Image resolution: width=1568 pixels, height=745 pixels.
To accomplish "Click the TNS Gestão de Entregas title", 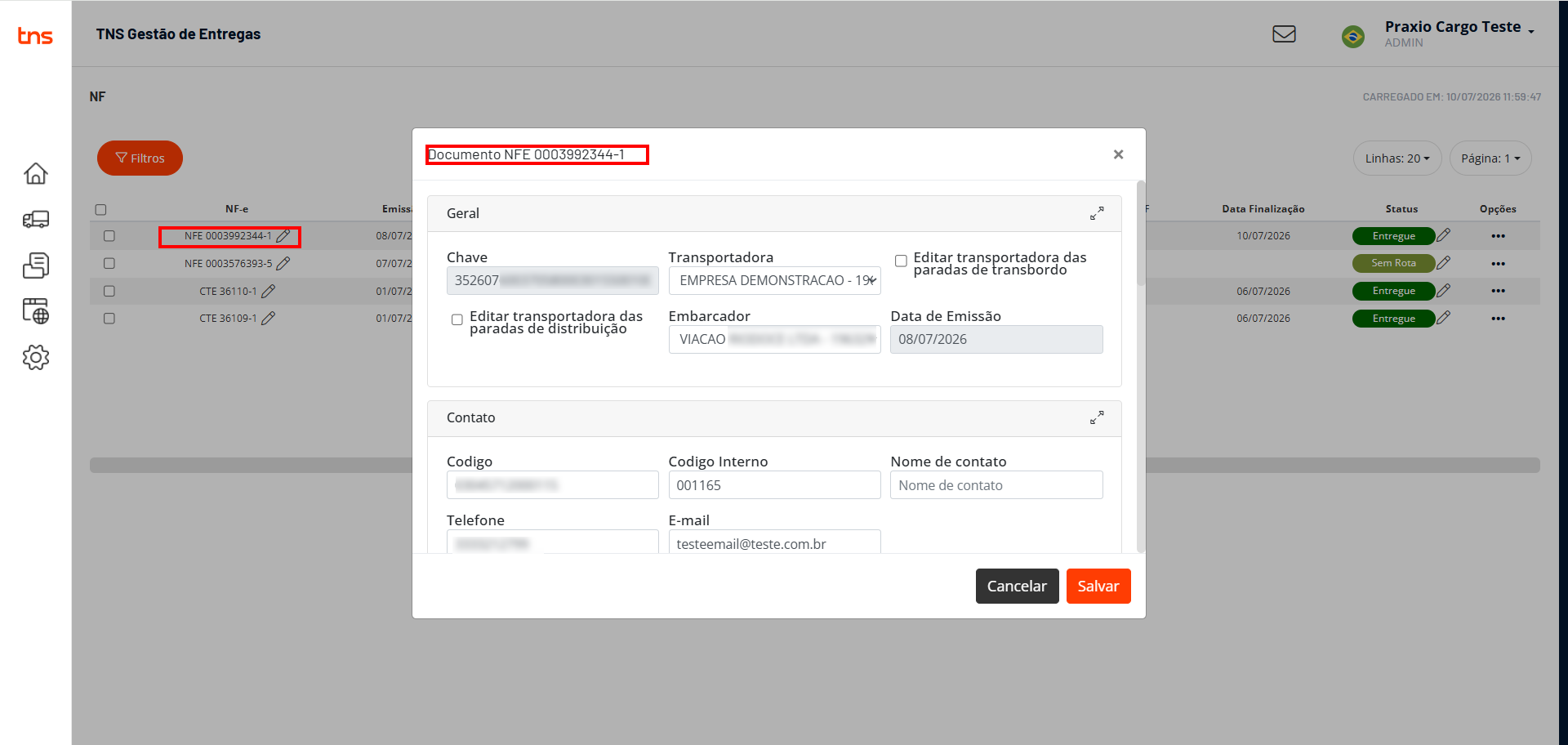I will click(x=178, y=34).
